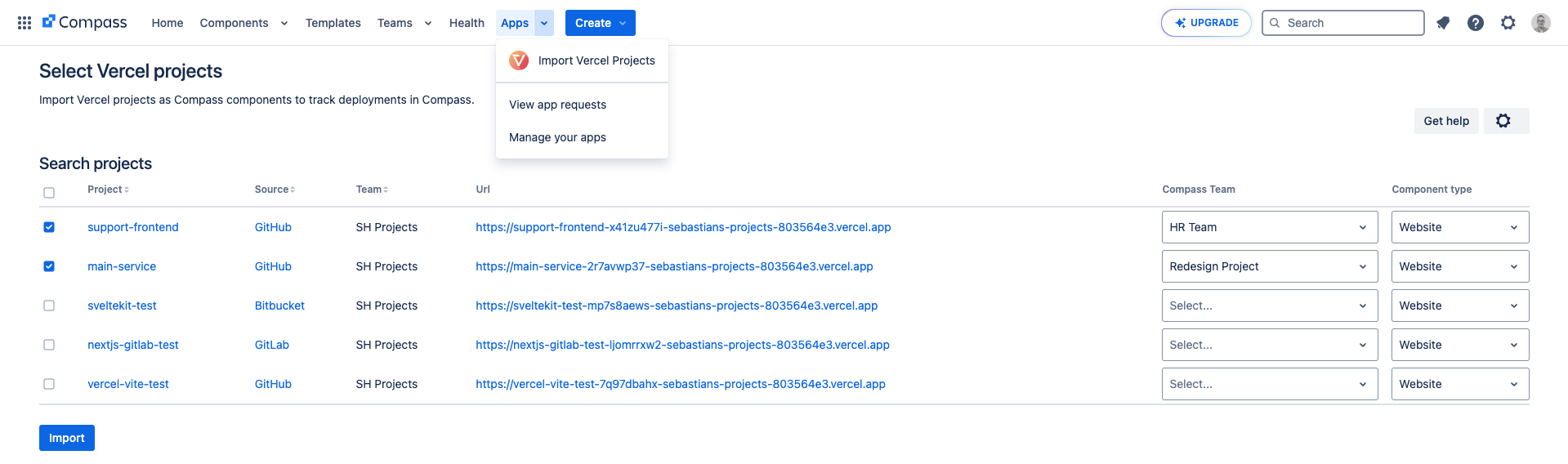
Task: Open Compass Team select for nextjs-gitlab-test
Action: pos(1270,345)
